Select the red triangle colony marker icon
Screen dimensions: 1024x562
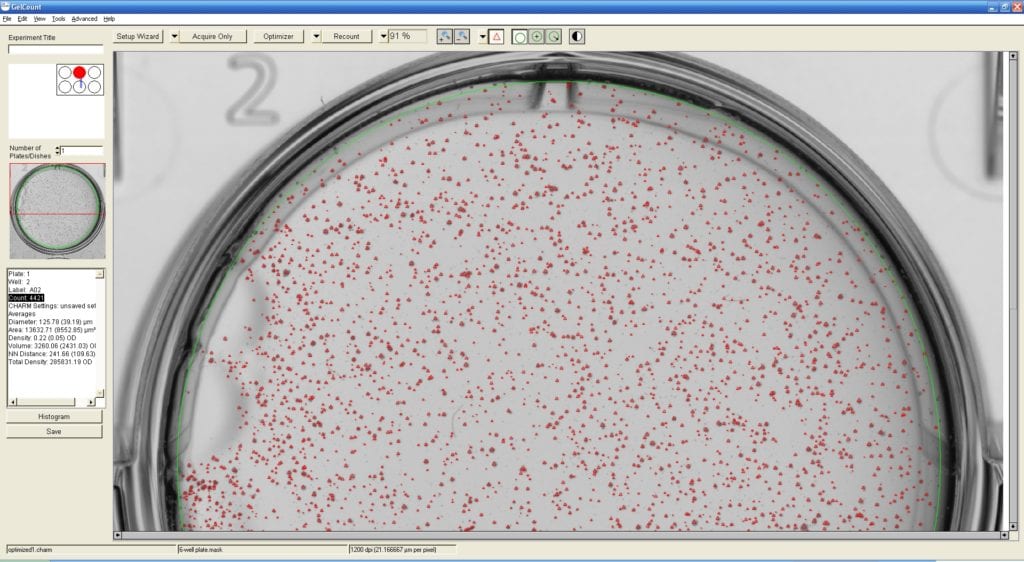(497, 36)
